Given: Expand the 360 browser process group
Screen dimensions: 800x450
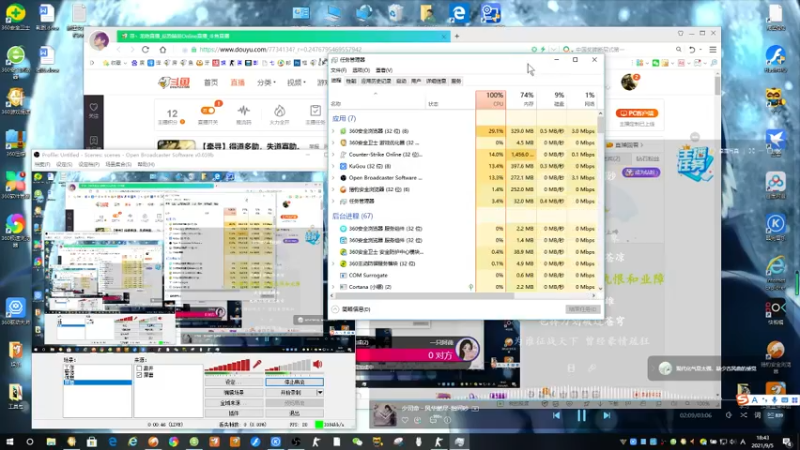Looking at the screenshot, I should (334, 131).
